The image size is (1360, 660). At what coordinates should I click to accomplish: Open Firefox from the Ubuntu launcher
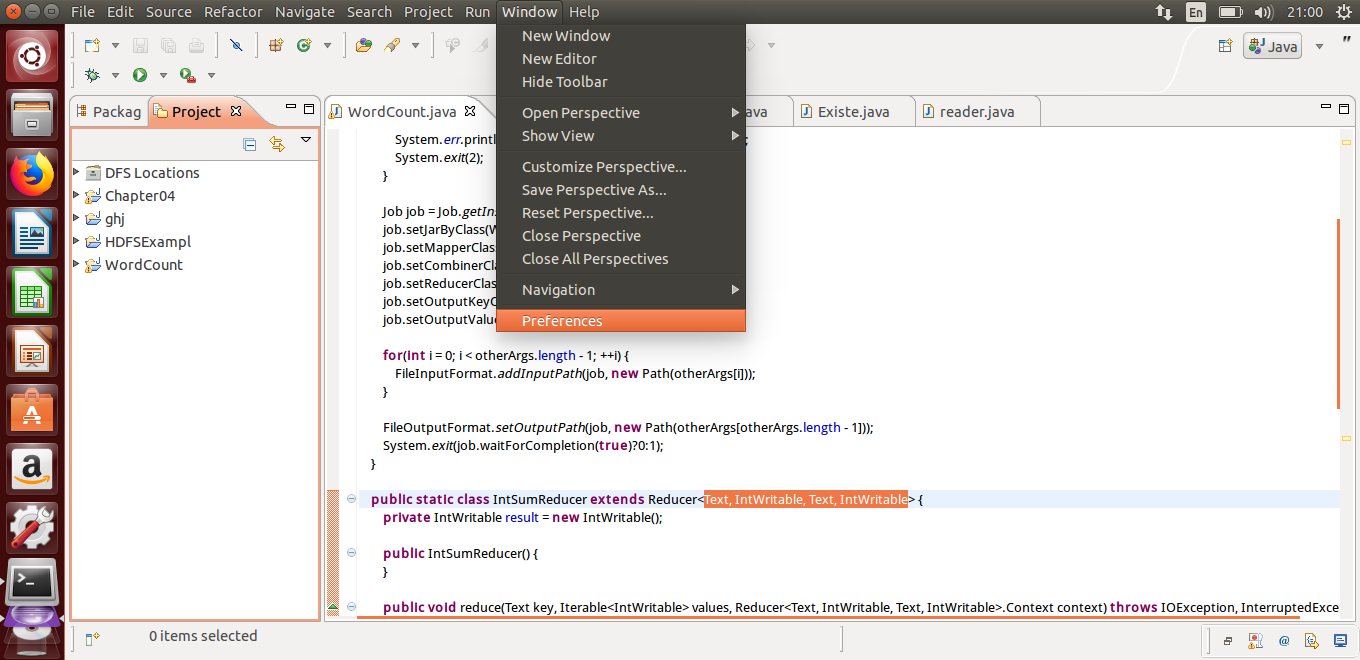click(x=32, y=174)
